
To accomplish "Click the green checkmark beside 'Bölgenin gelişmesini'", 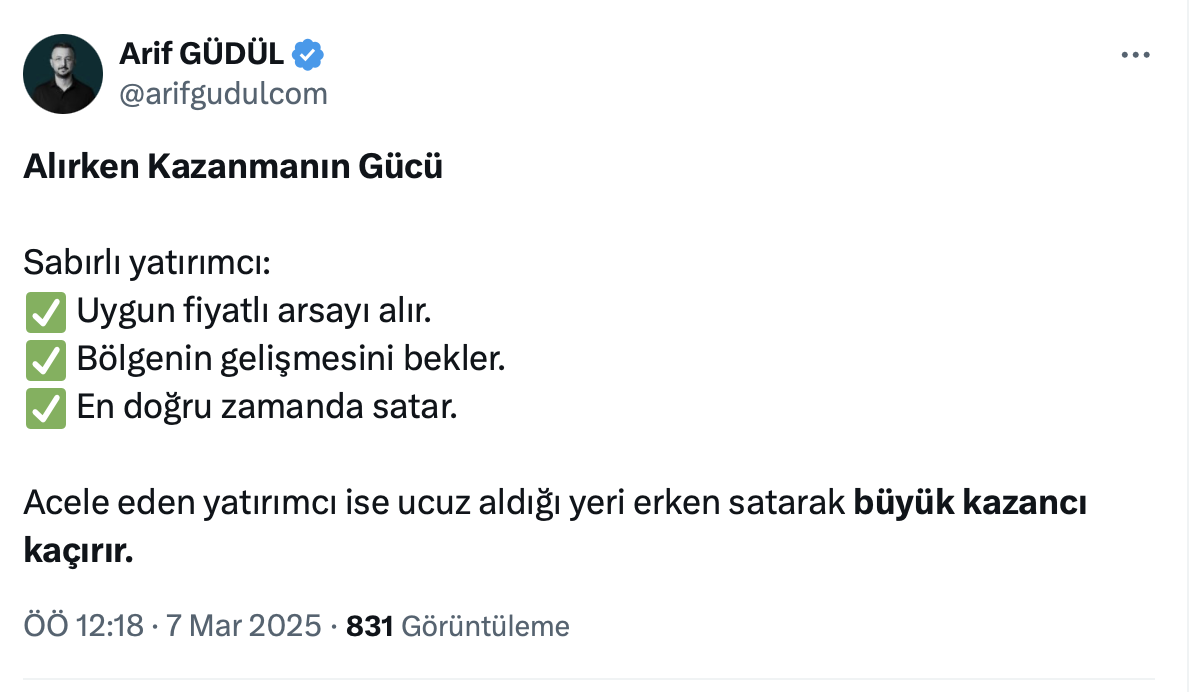I will tap(44, 360).
